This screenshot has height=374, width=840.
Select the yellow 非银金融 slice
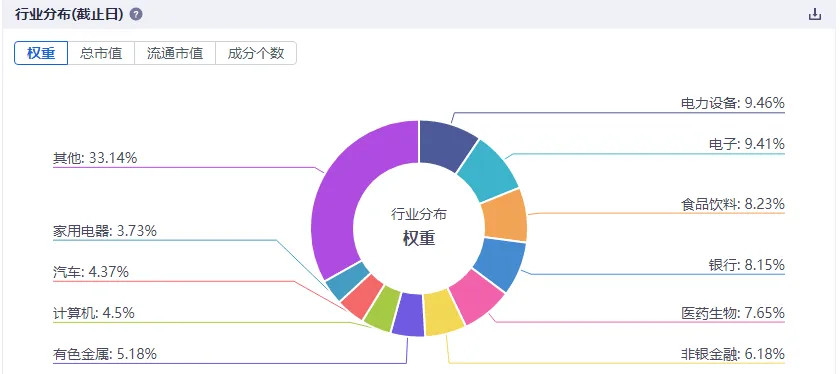pos(444,313)
